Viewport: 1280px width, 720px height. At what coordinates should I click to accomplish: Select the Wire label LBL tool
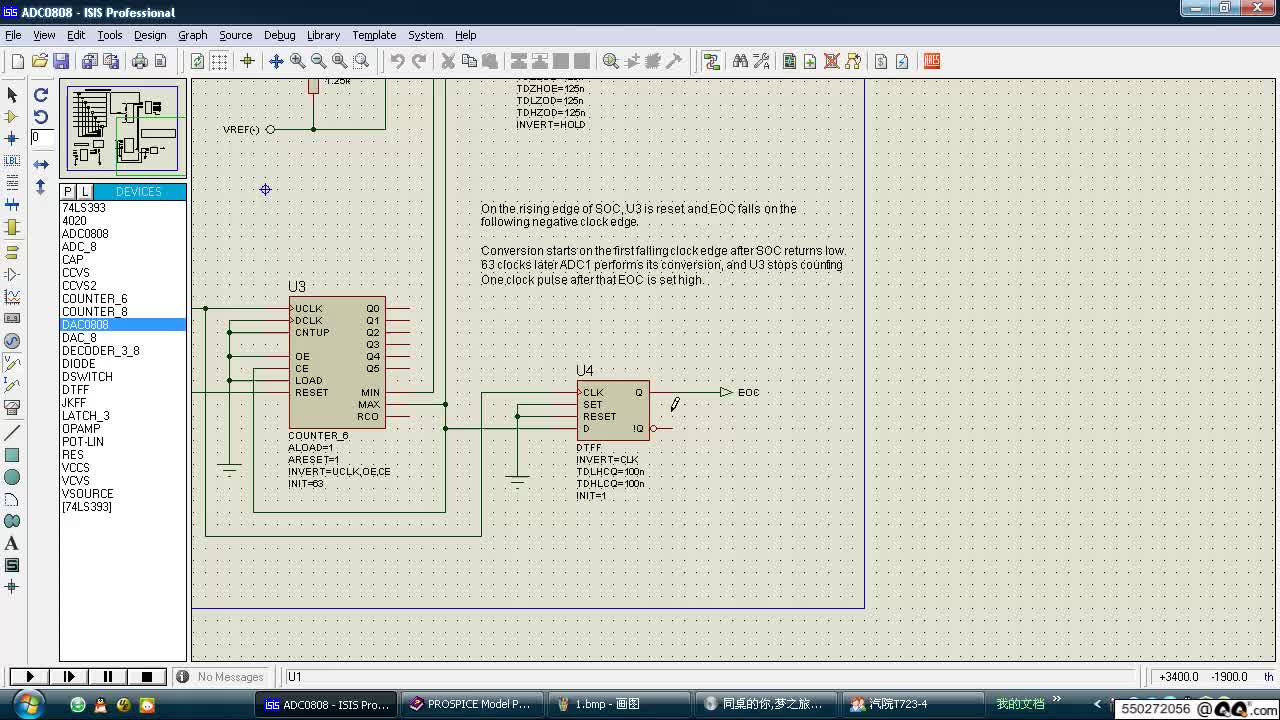pos(12,161)
